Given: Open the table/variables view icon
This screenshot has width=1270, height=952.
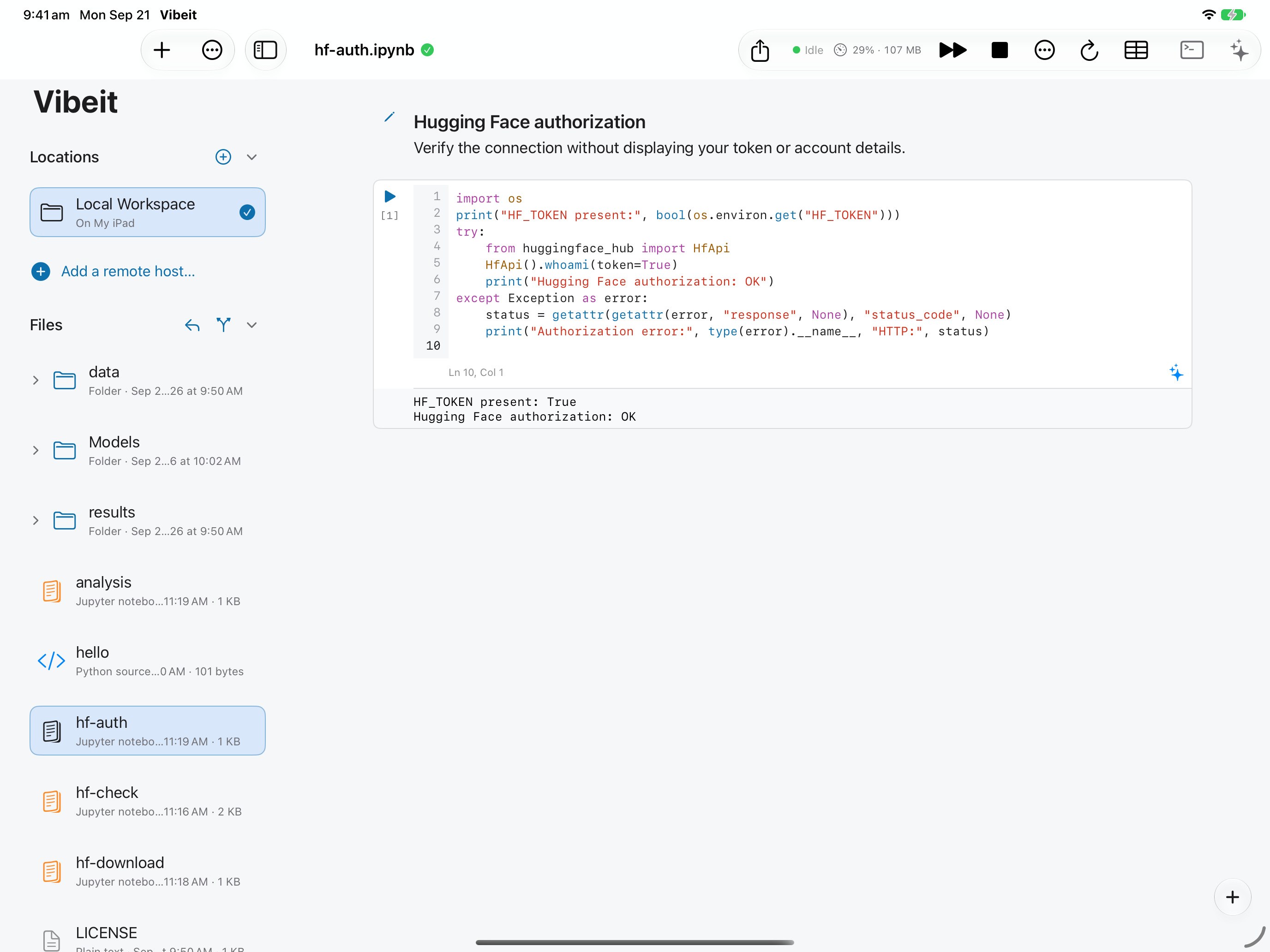Looking at the screenshot, I should point(1136,50).
